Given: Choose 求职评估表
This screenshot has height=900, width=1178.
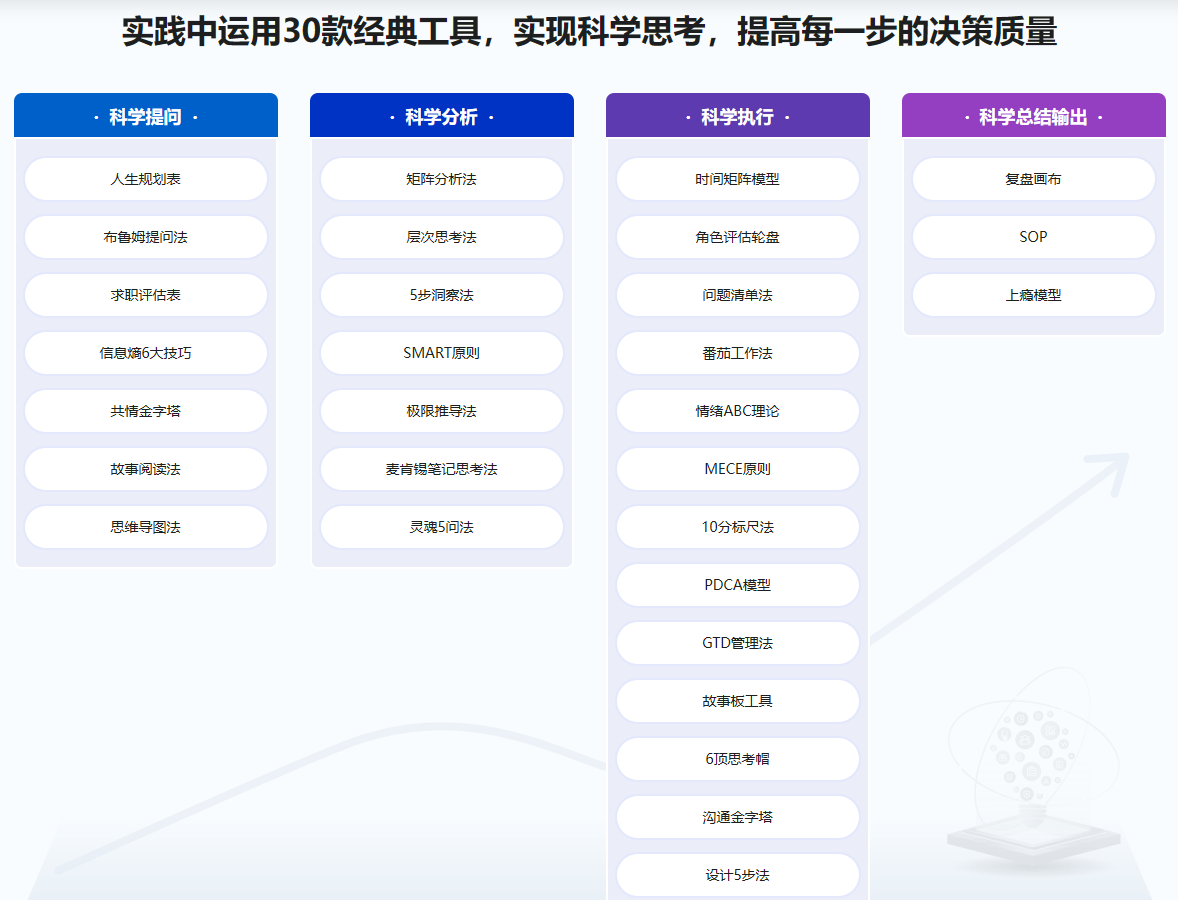Looking at the screenshot, I should click(x=146, y=294).
